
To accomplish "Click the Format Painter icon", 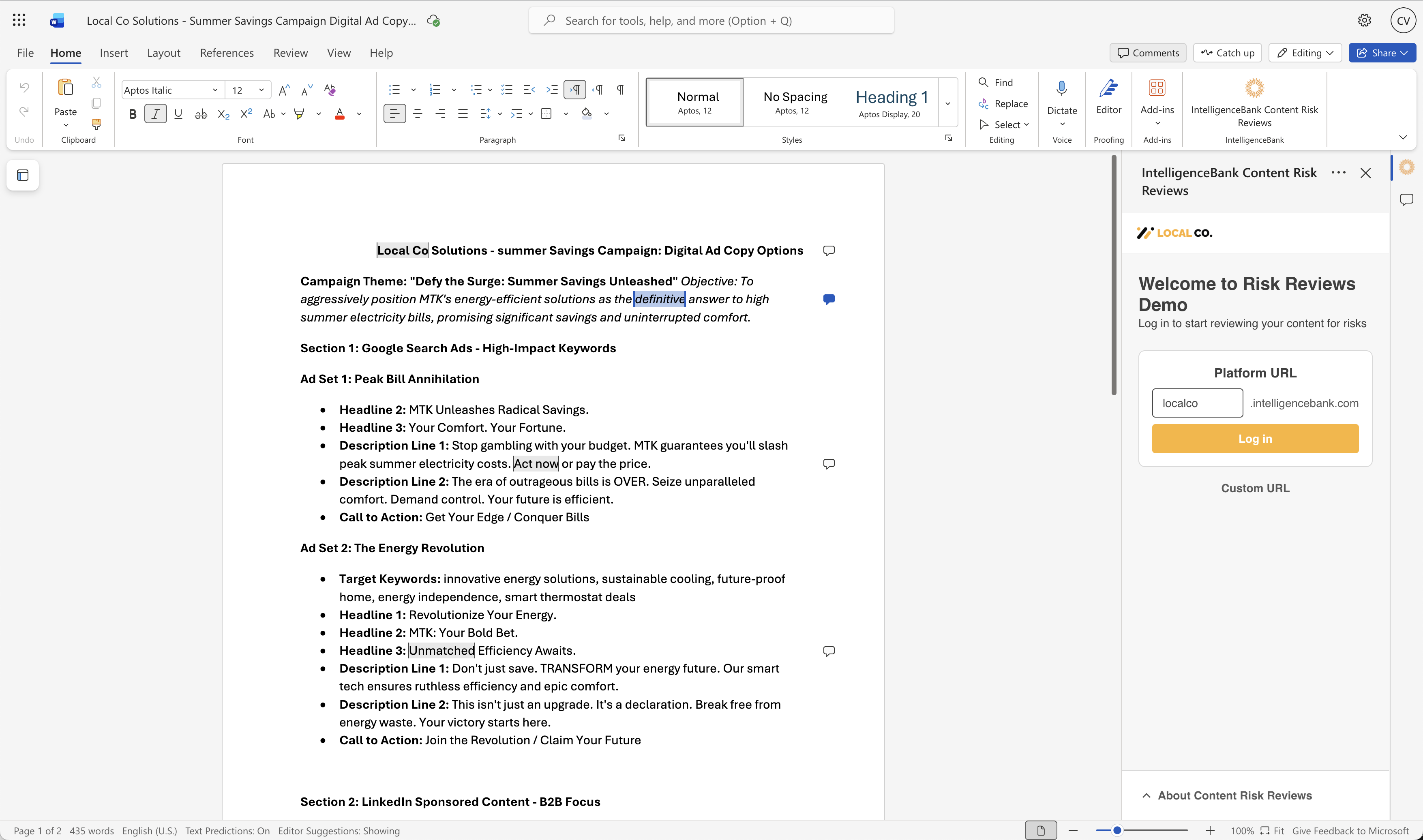I will tap(96, 124).
